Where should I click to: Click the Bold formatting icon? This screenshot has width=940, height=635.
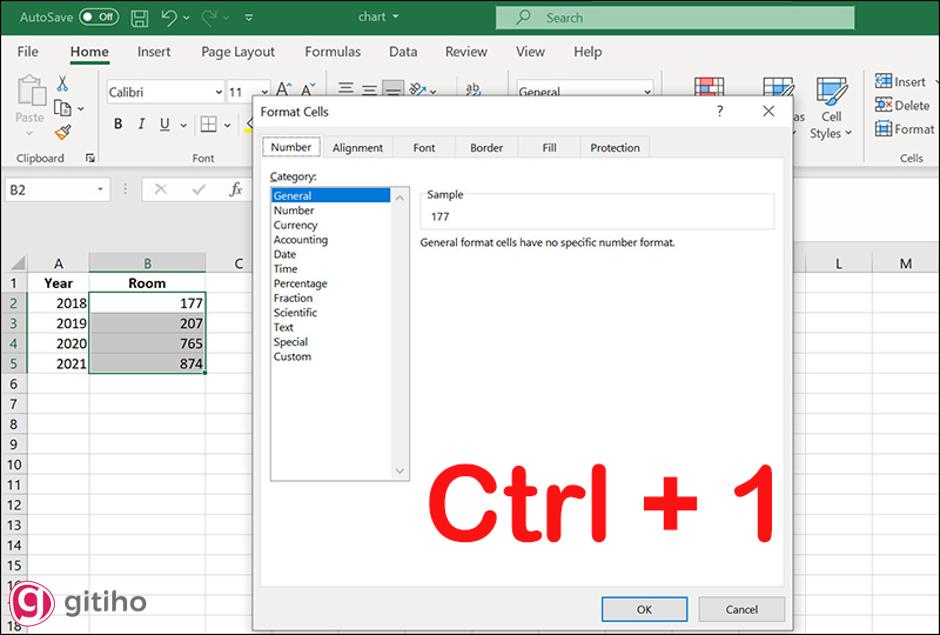pos(117,124)
